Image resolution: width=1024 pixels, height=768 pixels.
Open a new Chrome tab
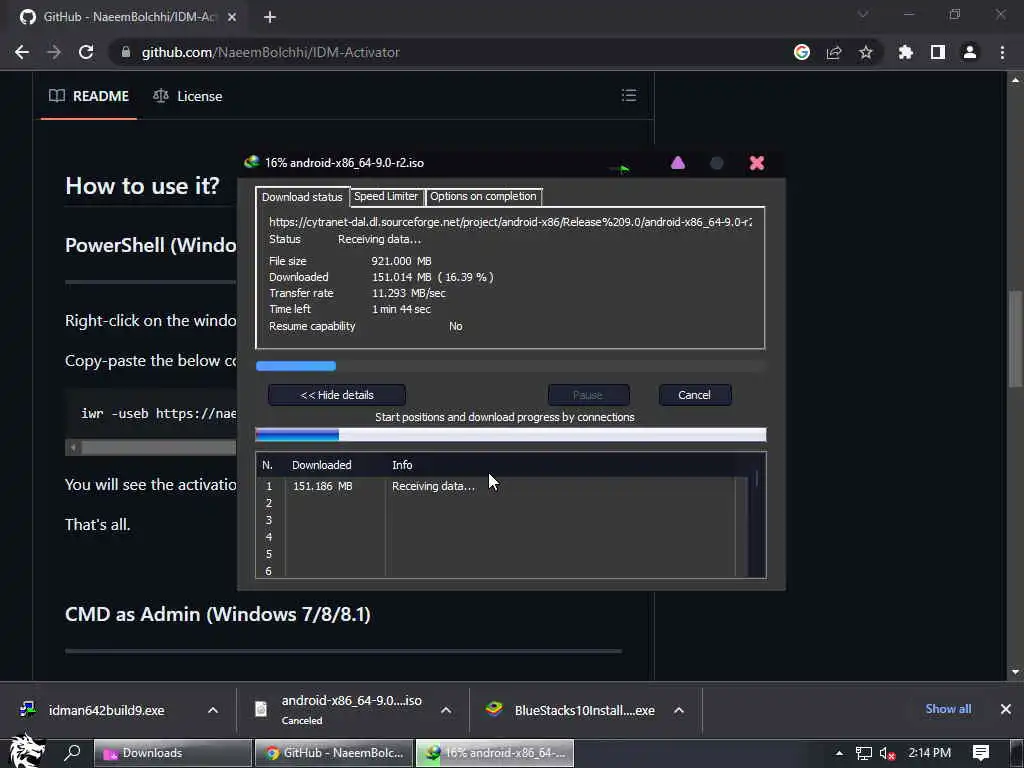[x=270, y=17]
